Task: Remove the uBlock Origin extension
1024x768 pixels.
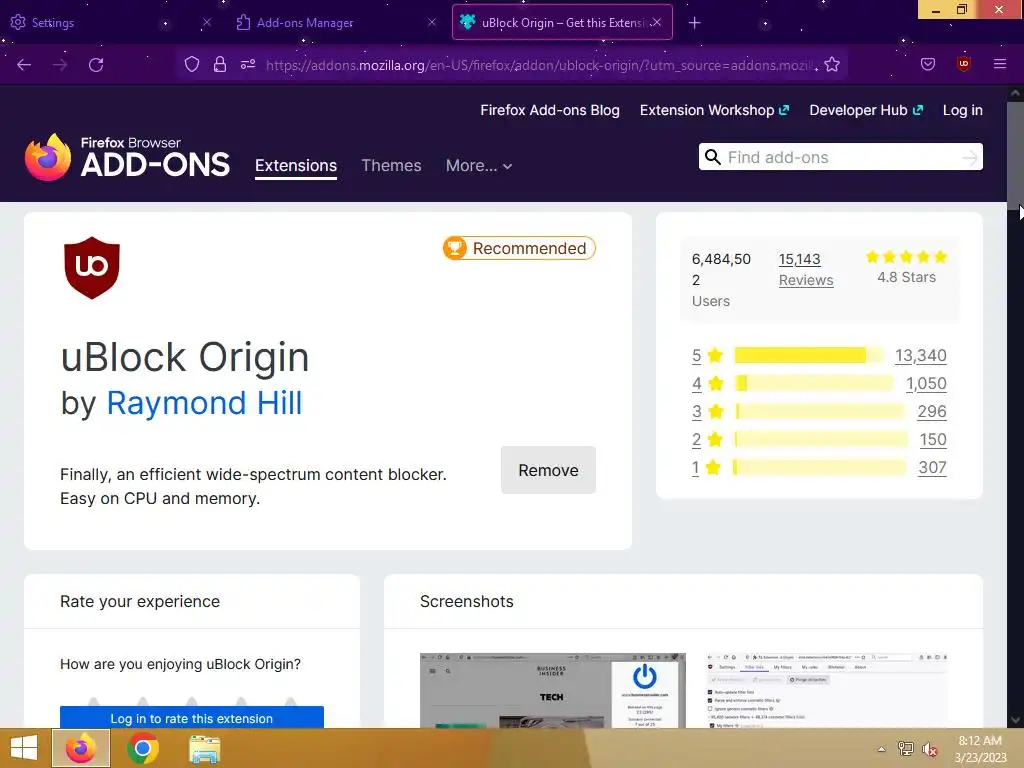Action: tap(548, 470)
